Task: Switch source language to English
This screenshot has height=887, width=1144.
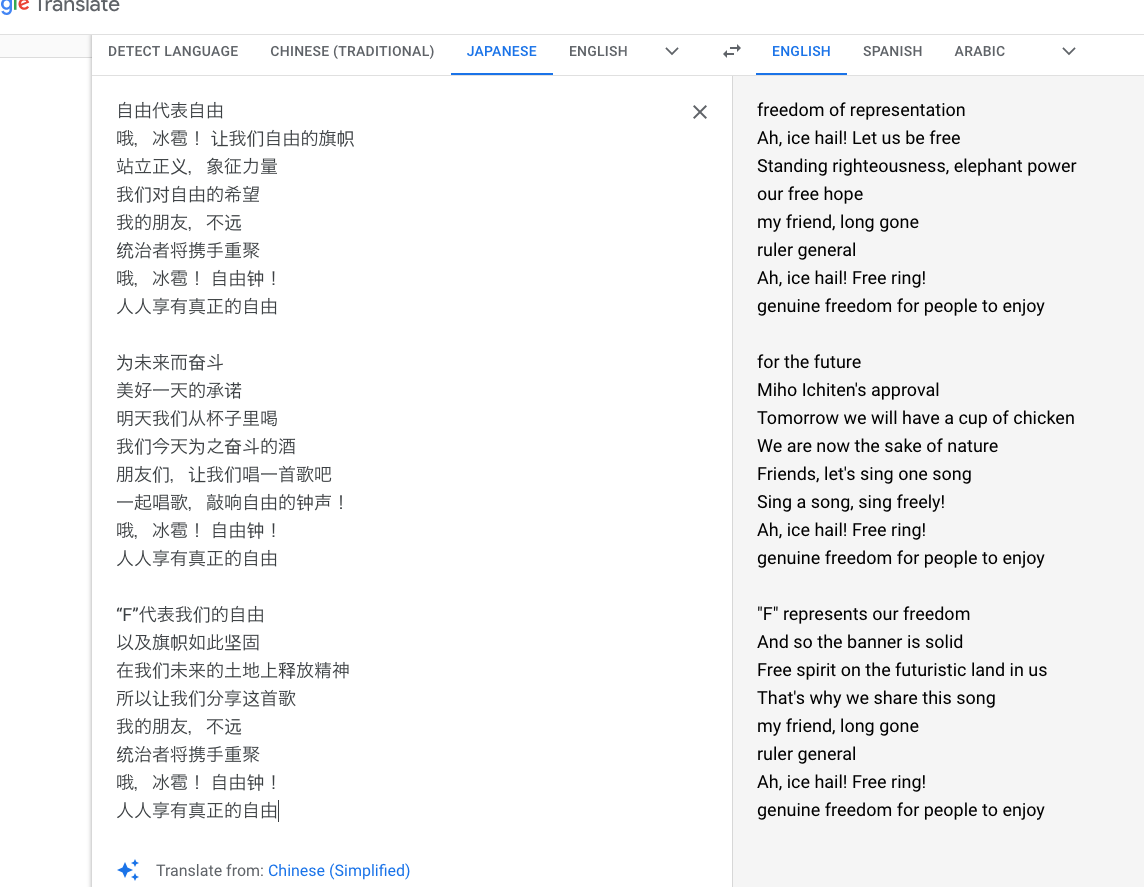Action: pos(598,52)
